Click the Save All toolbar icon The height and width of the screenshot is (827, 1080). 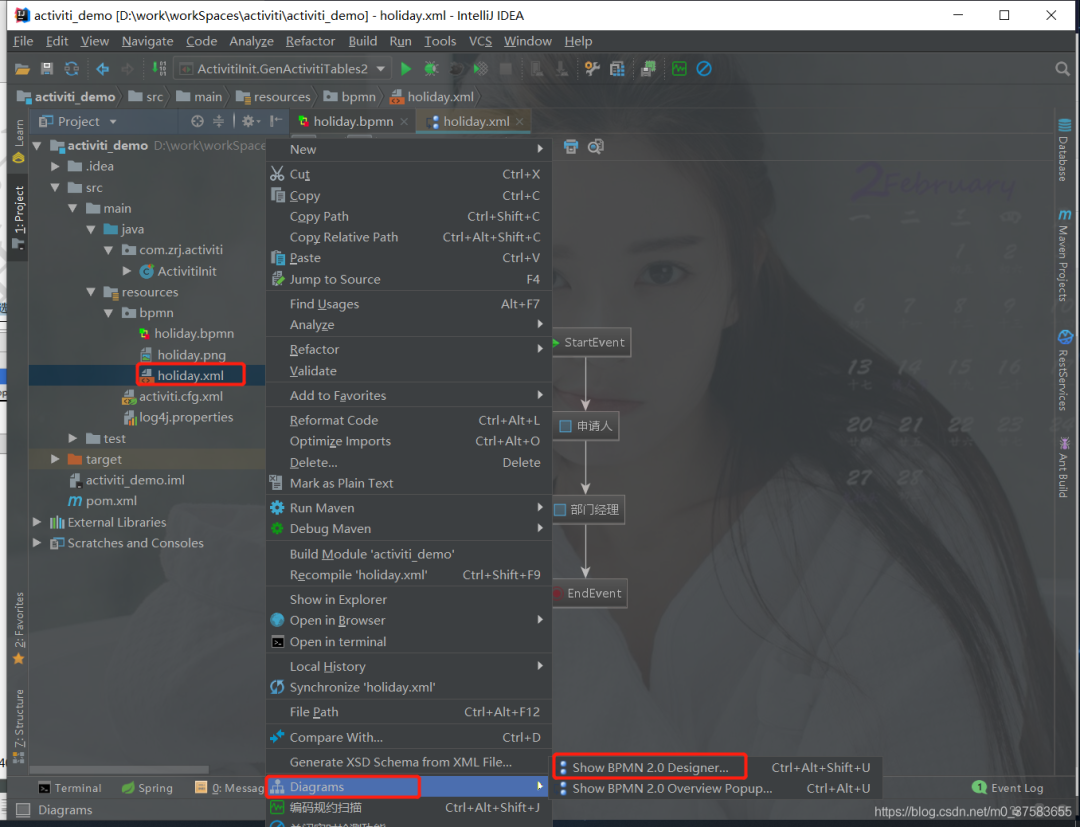(47, 69)
